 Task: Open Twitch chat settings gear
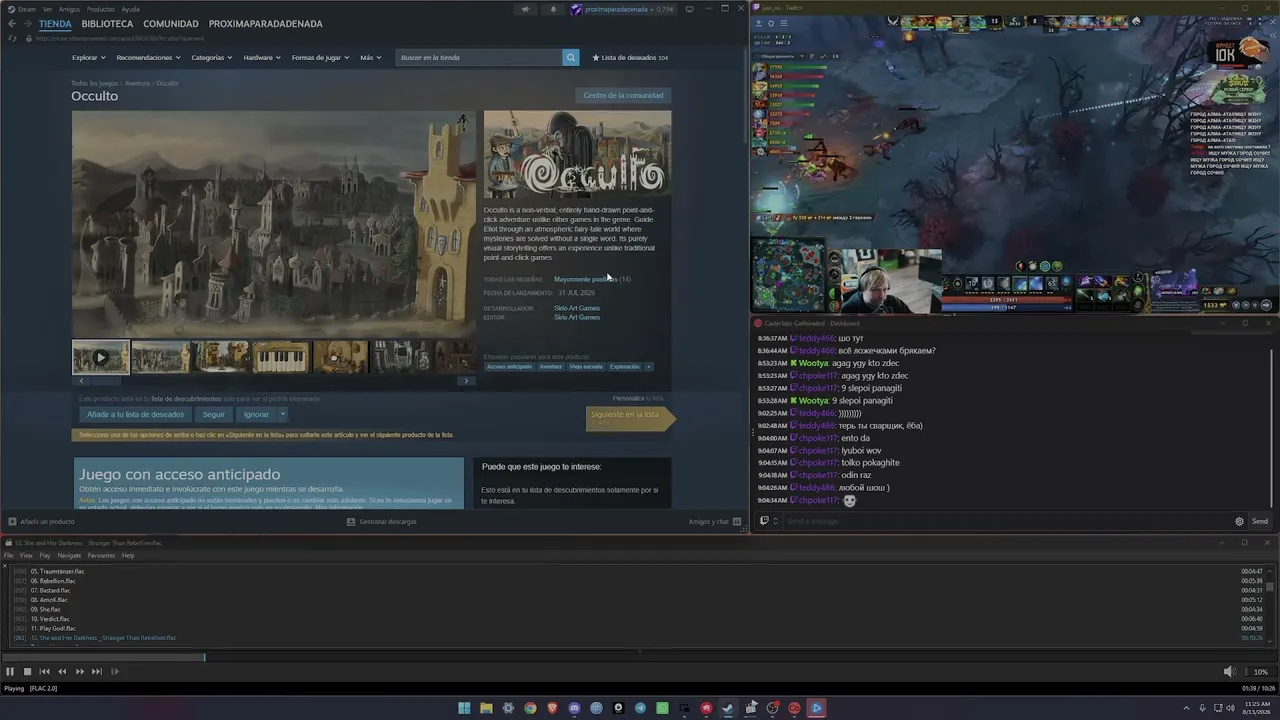[1240, 521]
